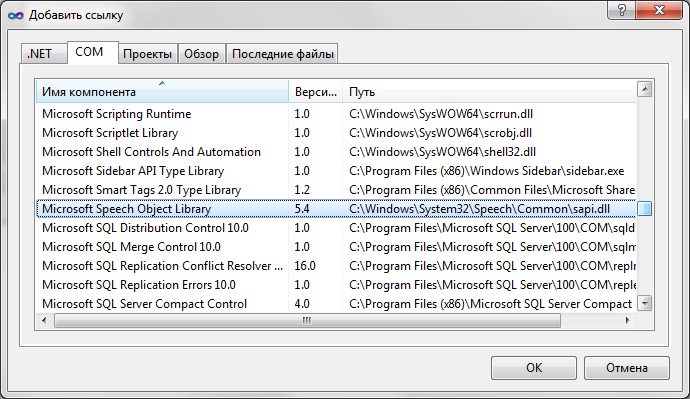
Task: Select Microsoft SQL Merge Control 10.0
Action: point(336,247)
